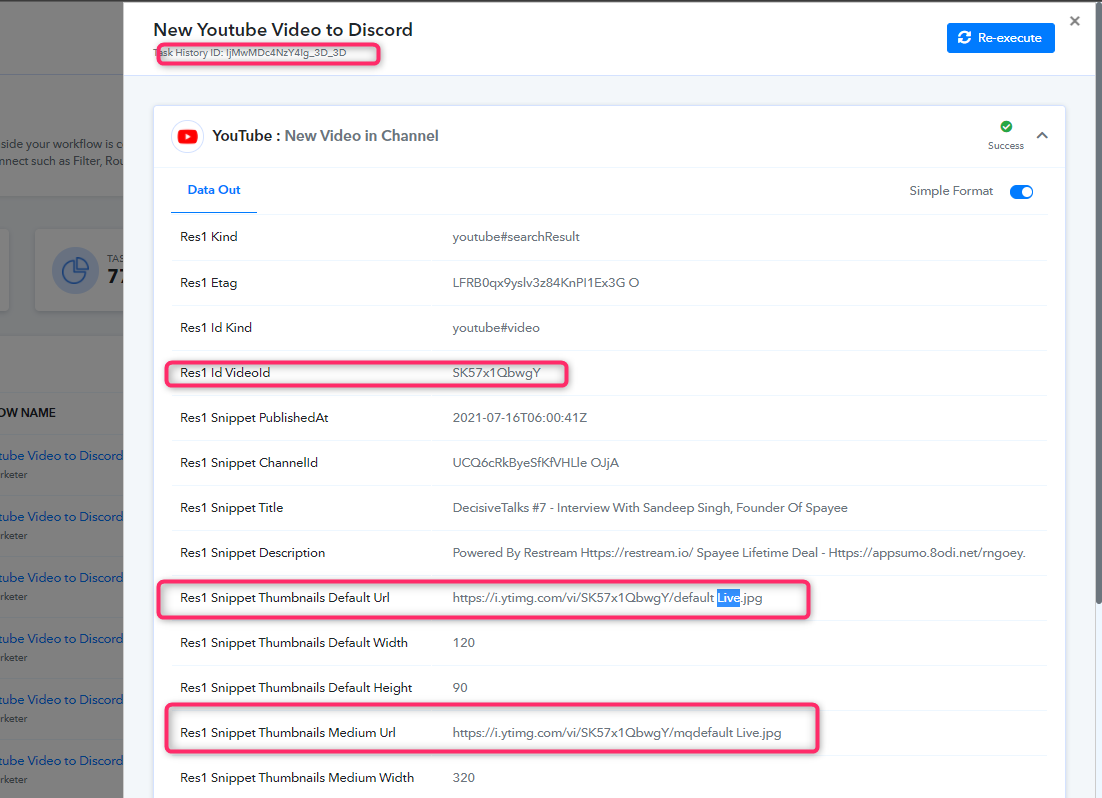1102x798 pixels.
Task: Click the YouTube logo icon
Action: 188,136
